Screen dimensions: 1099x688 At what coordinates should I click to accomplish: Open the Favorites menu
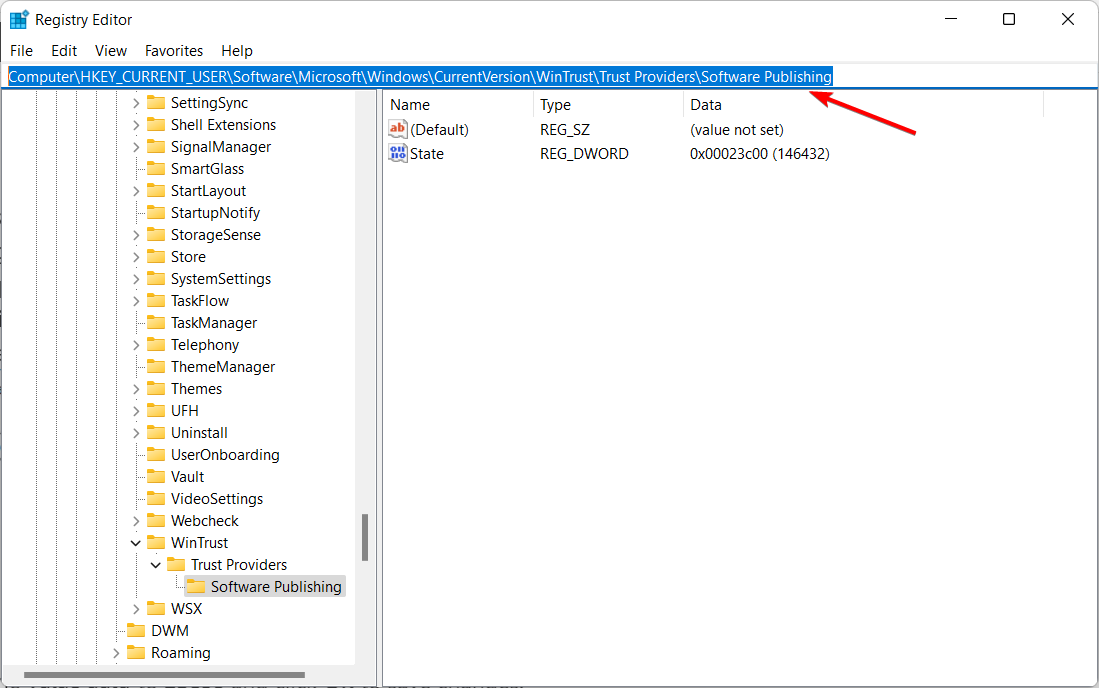(x=174, y=50)
